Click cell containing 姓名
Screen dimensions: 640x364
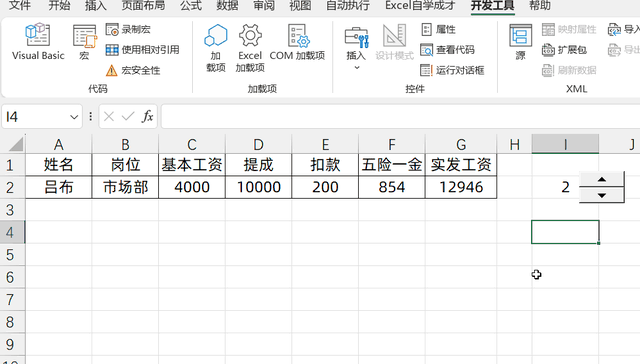(x=58, y=165)
